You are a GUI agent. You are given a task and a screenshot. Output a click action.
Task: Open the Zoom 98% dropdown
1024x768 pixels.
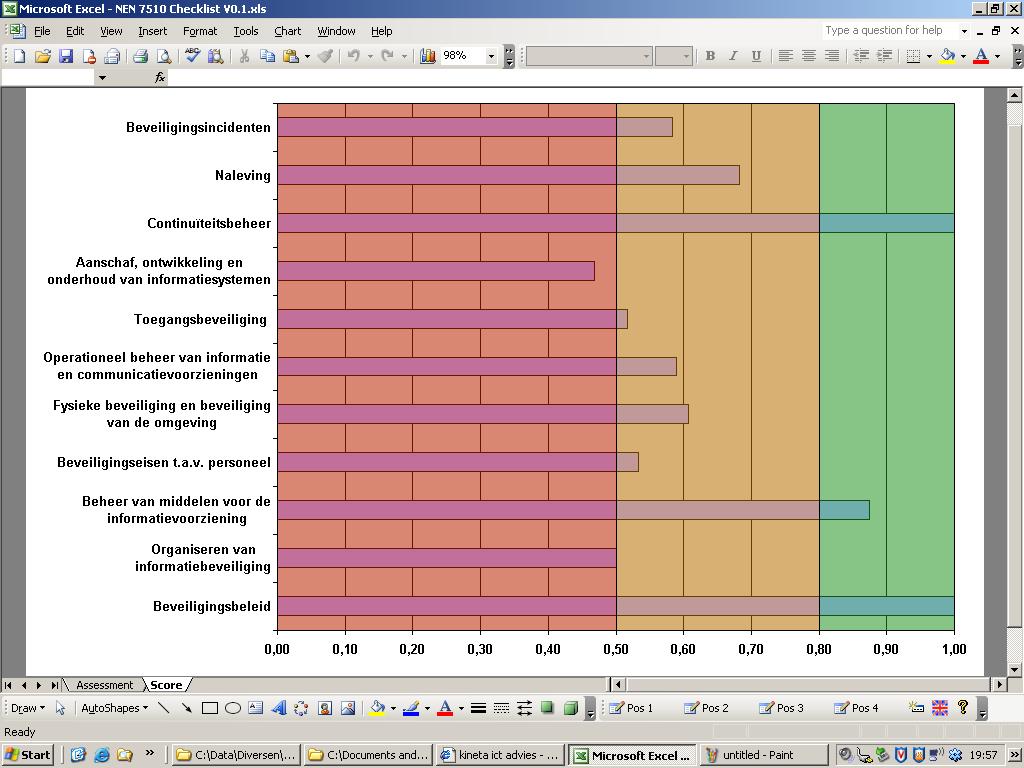click(491, 57)
